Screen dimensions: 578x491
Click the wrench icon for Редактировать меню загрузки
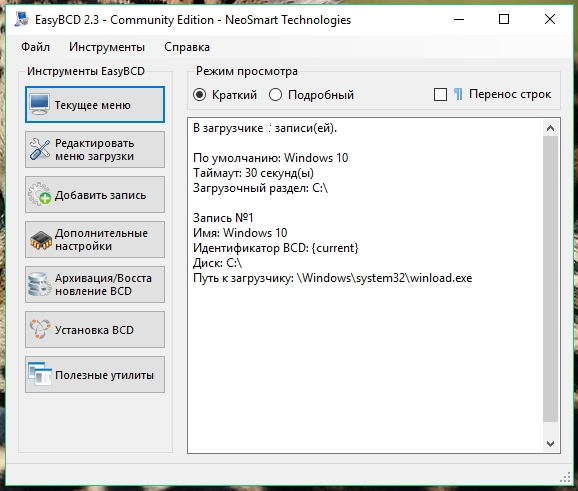coord(40,149)
